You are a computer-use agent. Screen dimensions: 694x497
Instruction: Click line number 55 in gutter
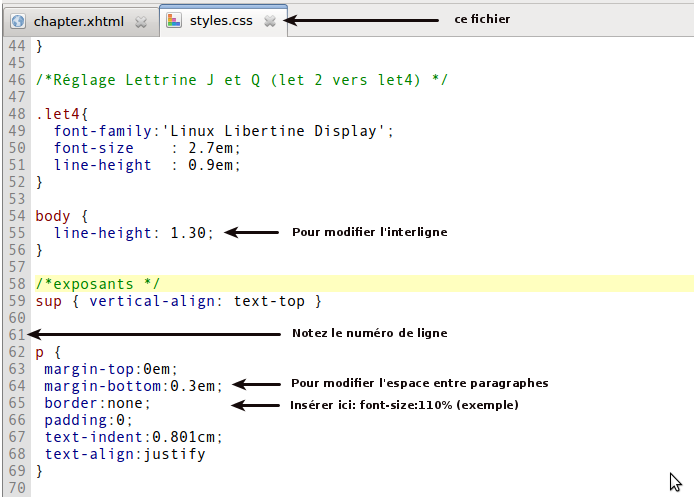click(15, 232)
